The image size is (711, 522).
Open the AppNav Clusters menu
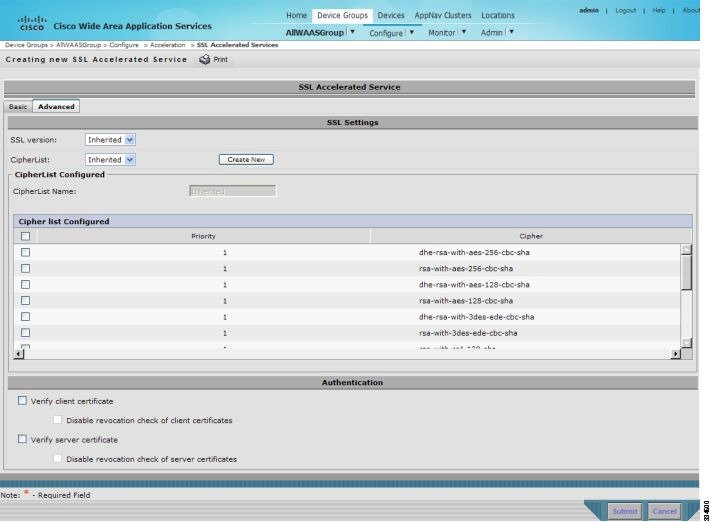pos(443,15)
